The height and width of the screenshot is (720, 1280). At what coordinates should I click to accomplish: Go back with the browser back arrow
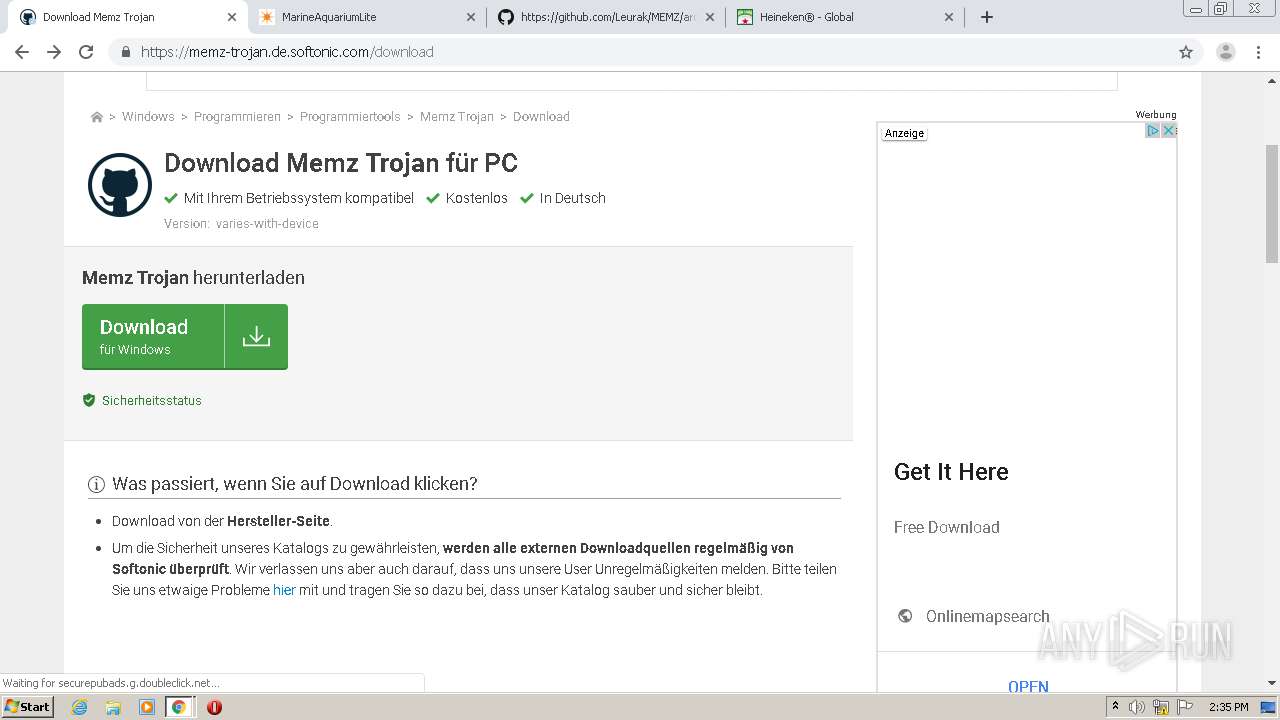pos(22,52)
